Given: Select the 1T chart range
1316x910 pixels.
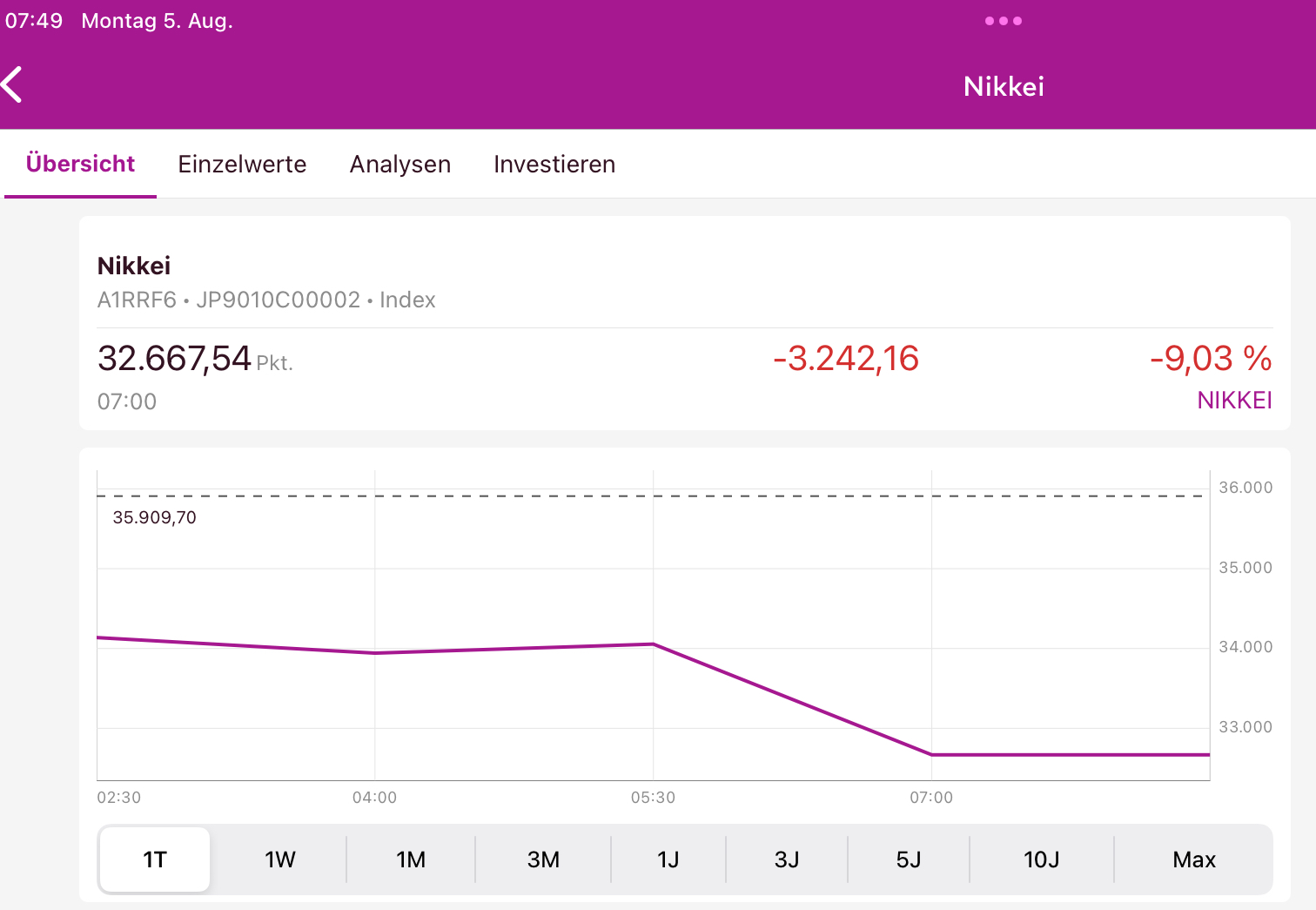Looking at the screenshot, I should [x=155, y=859].
